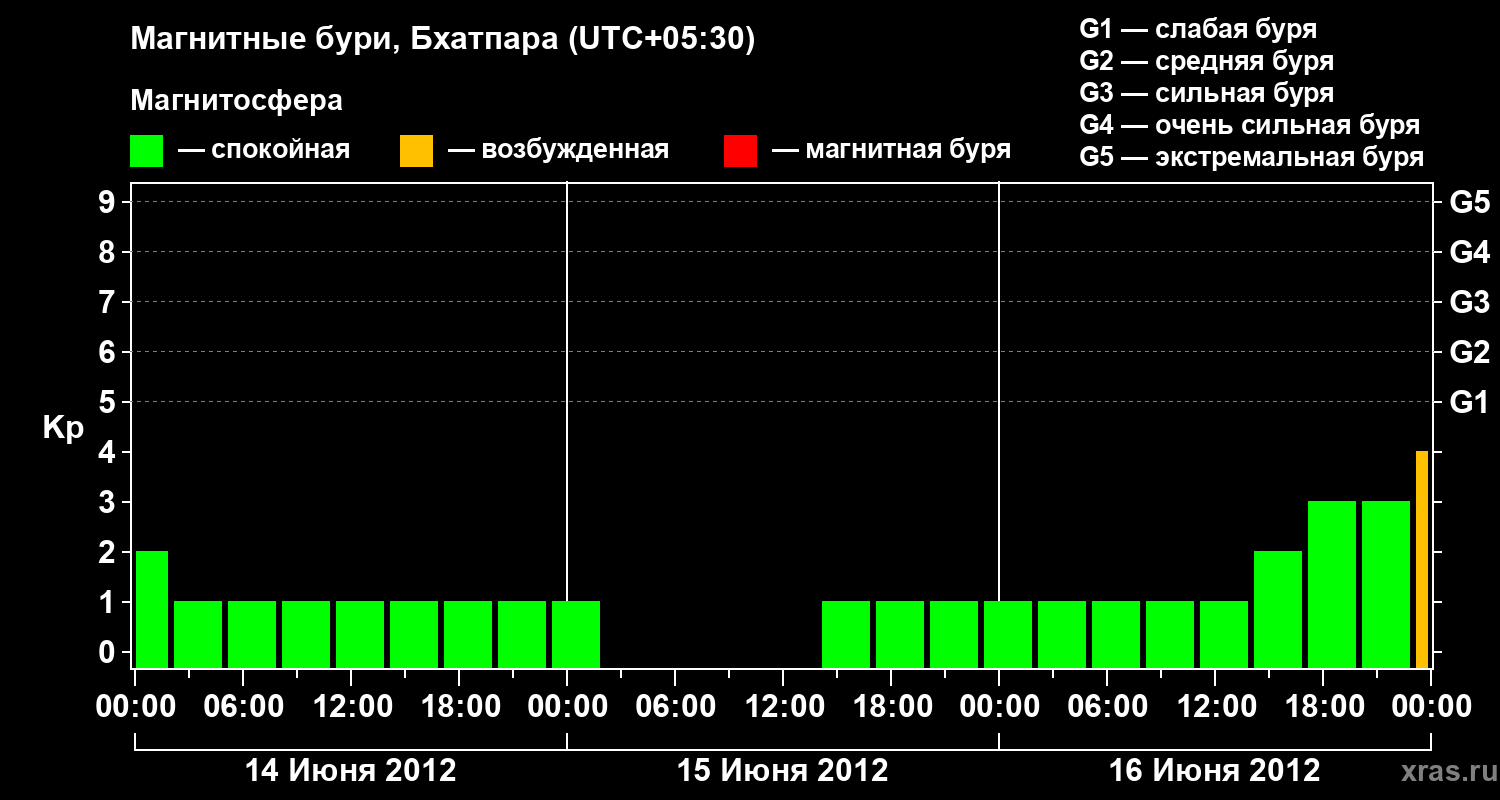Click 'G2 — средняя буря' legend line
Viewport: 1500px width, 800px height.
point(1207,61)
